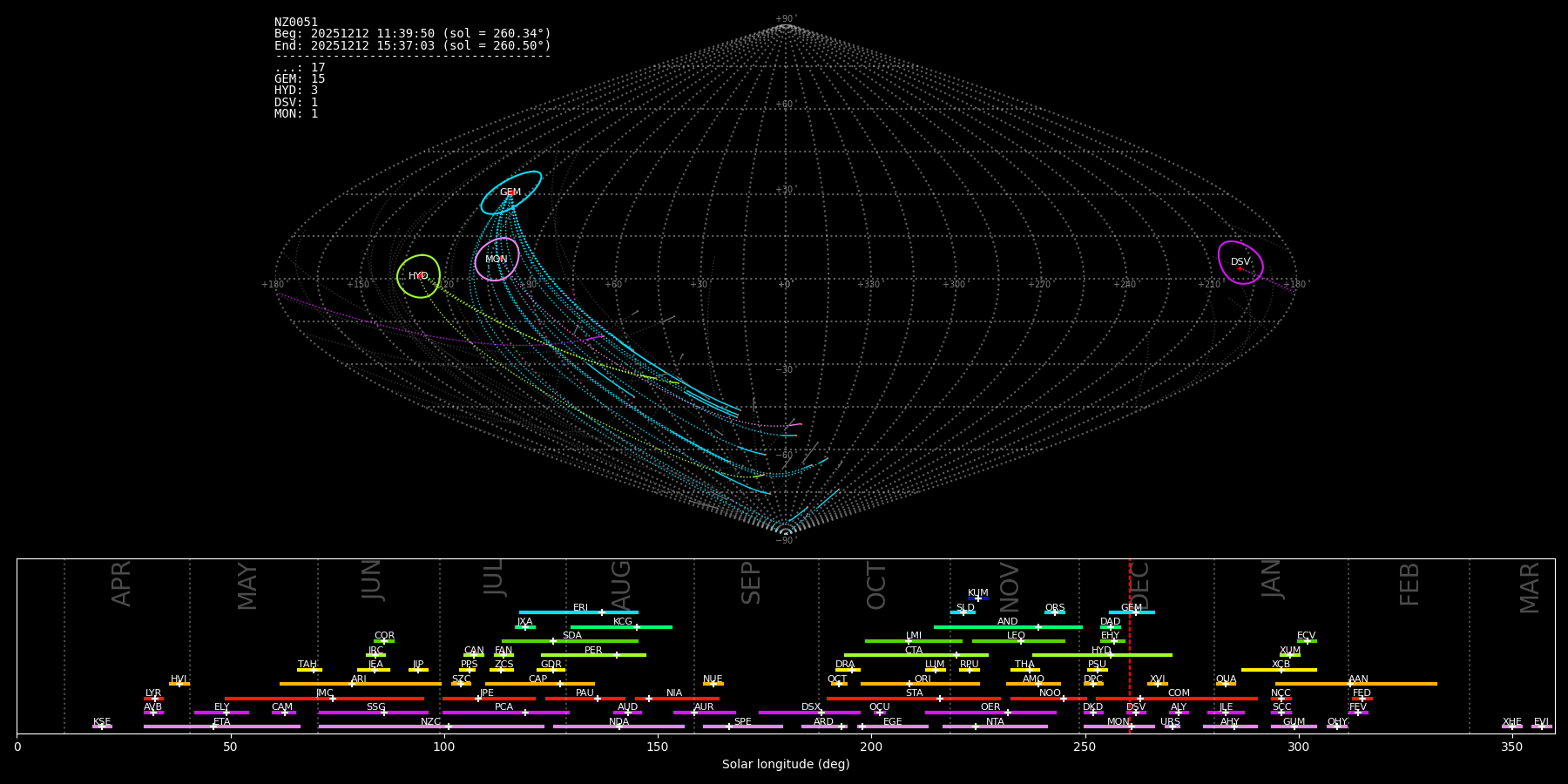The width and height of the screenshot is (1568, 784).
Task: Select the QUA shower marker in timeline
Action: (1226, 684)
